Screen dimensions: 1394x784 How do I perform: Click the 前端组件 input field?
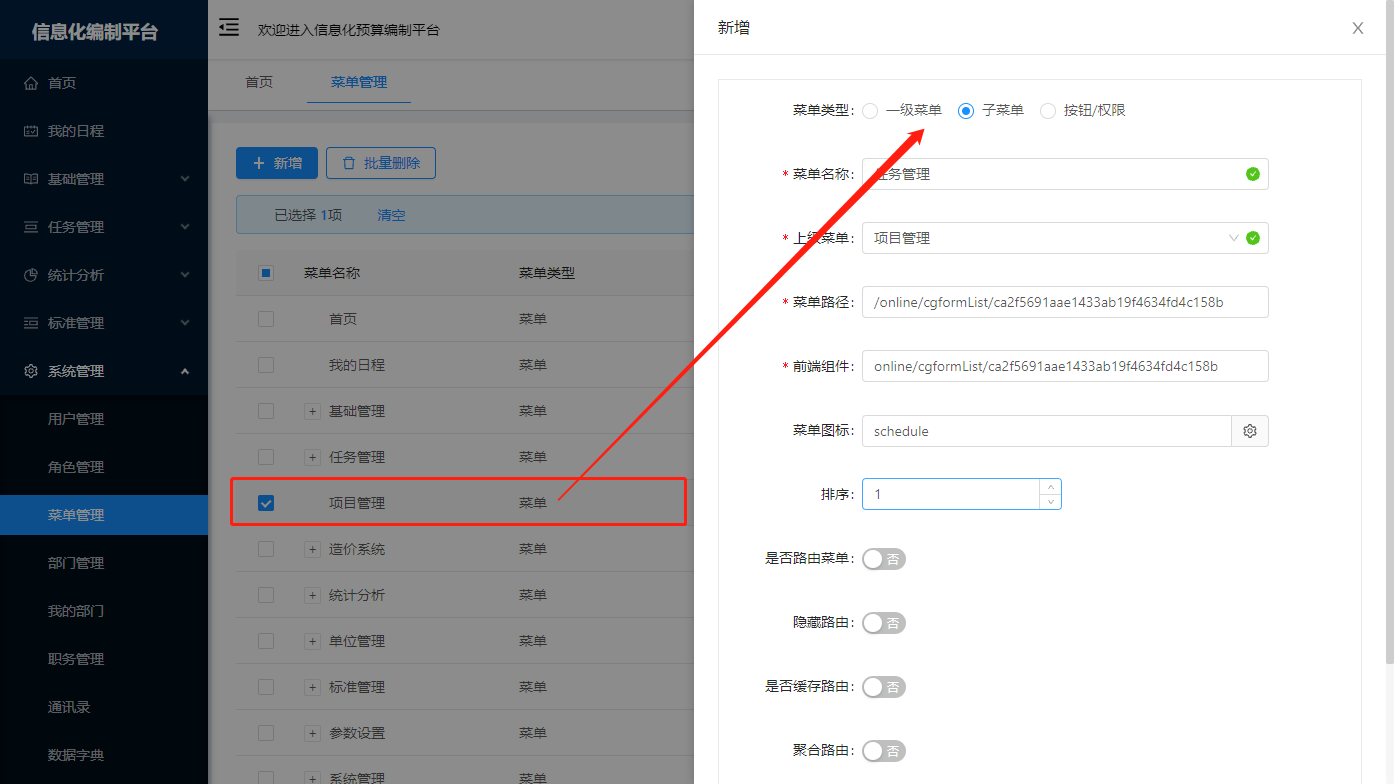tap(1065, 366)
